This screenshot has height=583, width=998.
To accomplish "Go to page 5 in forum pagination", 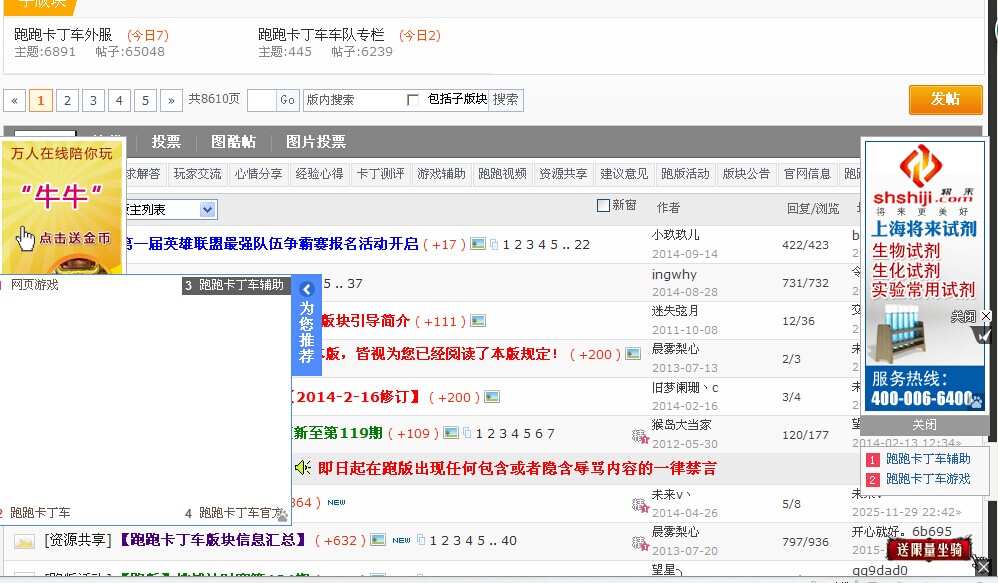I will coord(145,100).
